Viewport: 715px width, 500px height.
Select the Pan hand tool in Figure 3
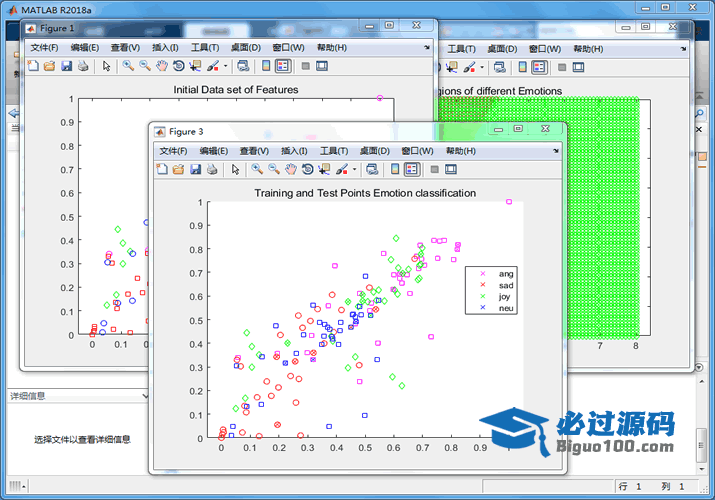(290, 170)
